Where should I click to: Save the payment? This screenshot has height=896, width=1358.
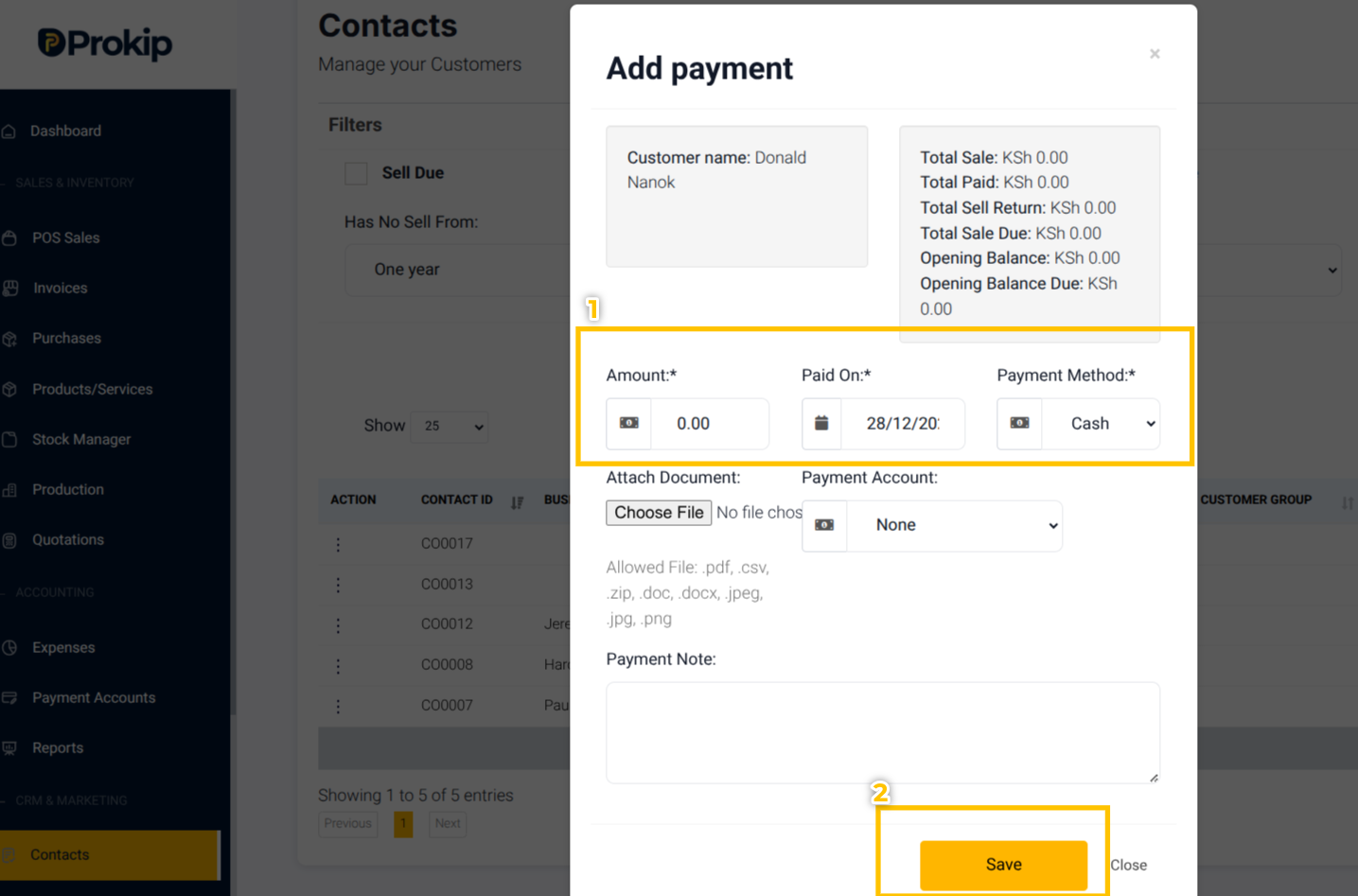coord(1003,865)
